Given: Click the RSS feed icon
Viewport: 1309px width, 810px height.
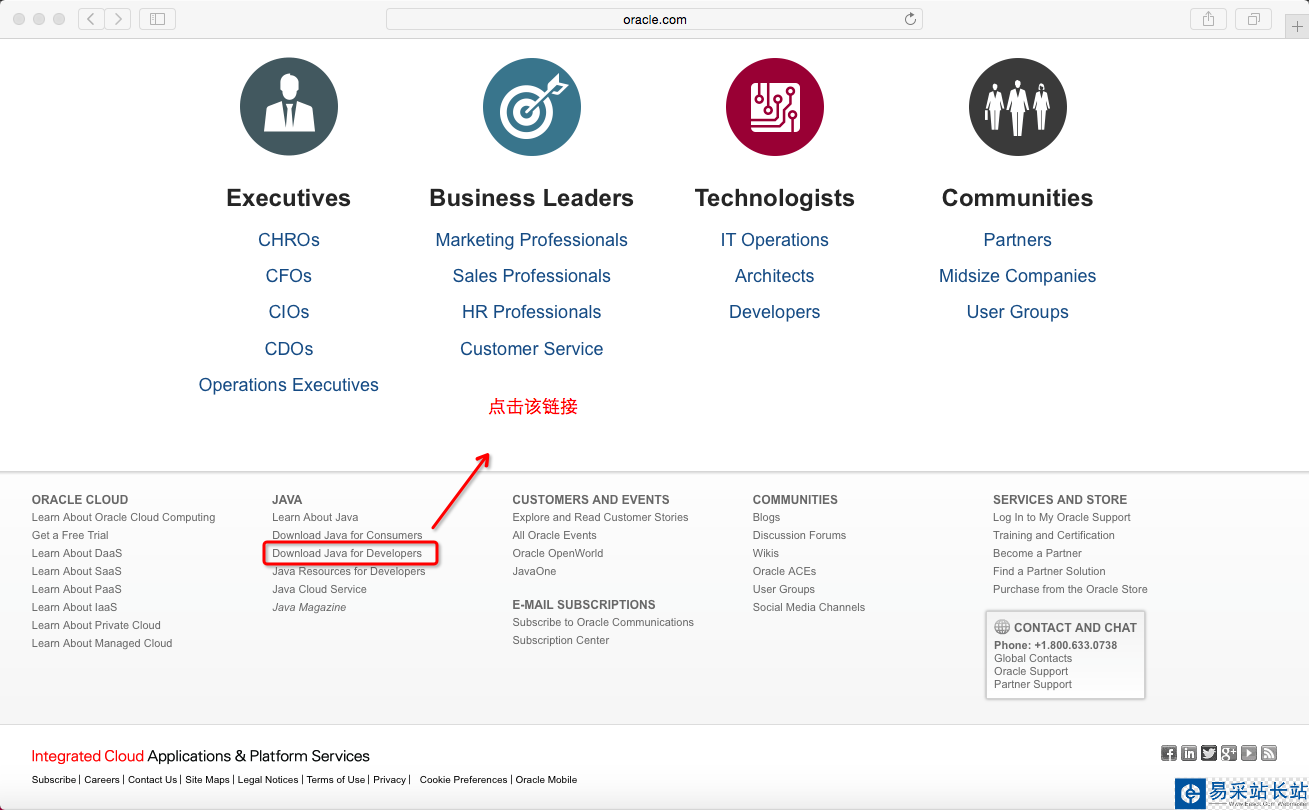Looking at the screenshot, I should 1268,753.
